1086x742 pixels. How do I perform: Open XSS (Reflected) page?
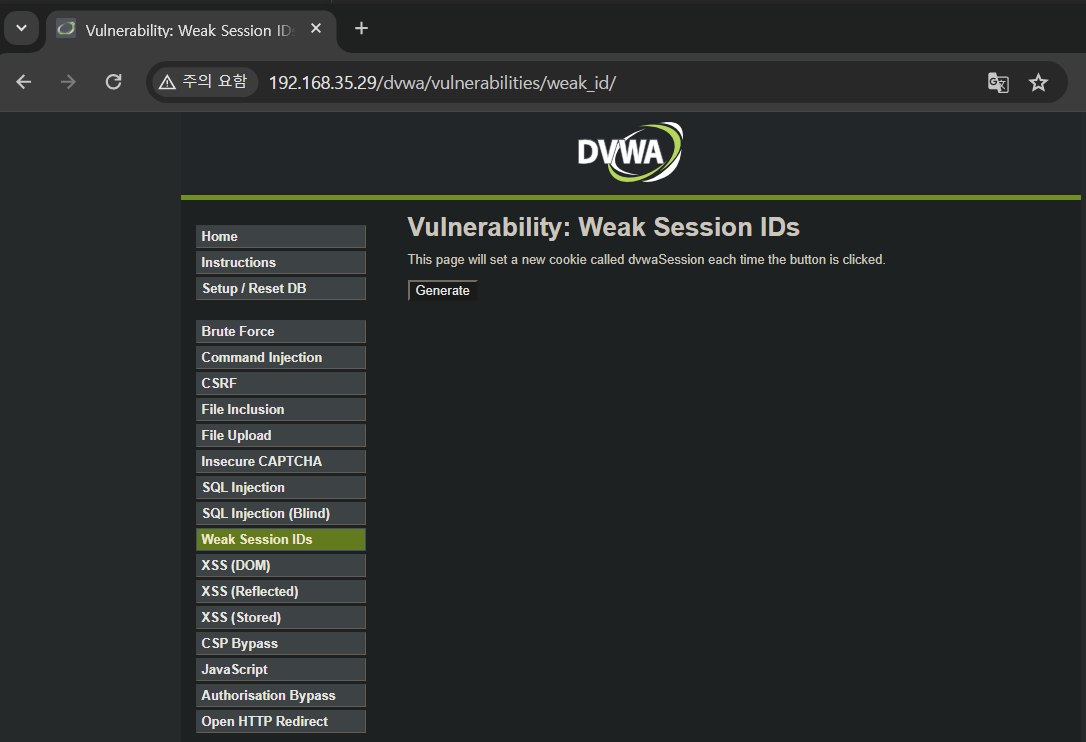[x=281, y=591]
